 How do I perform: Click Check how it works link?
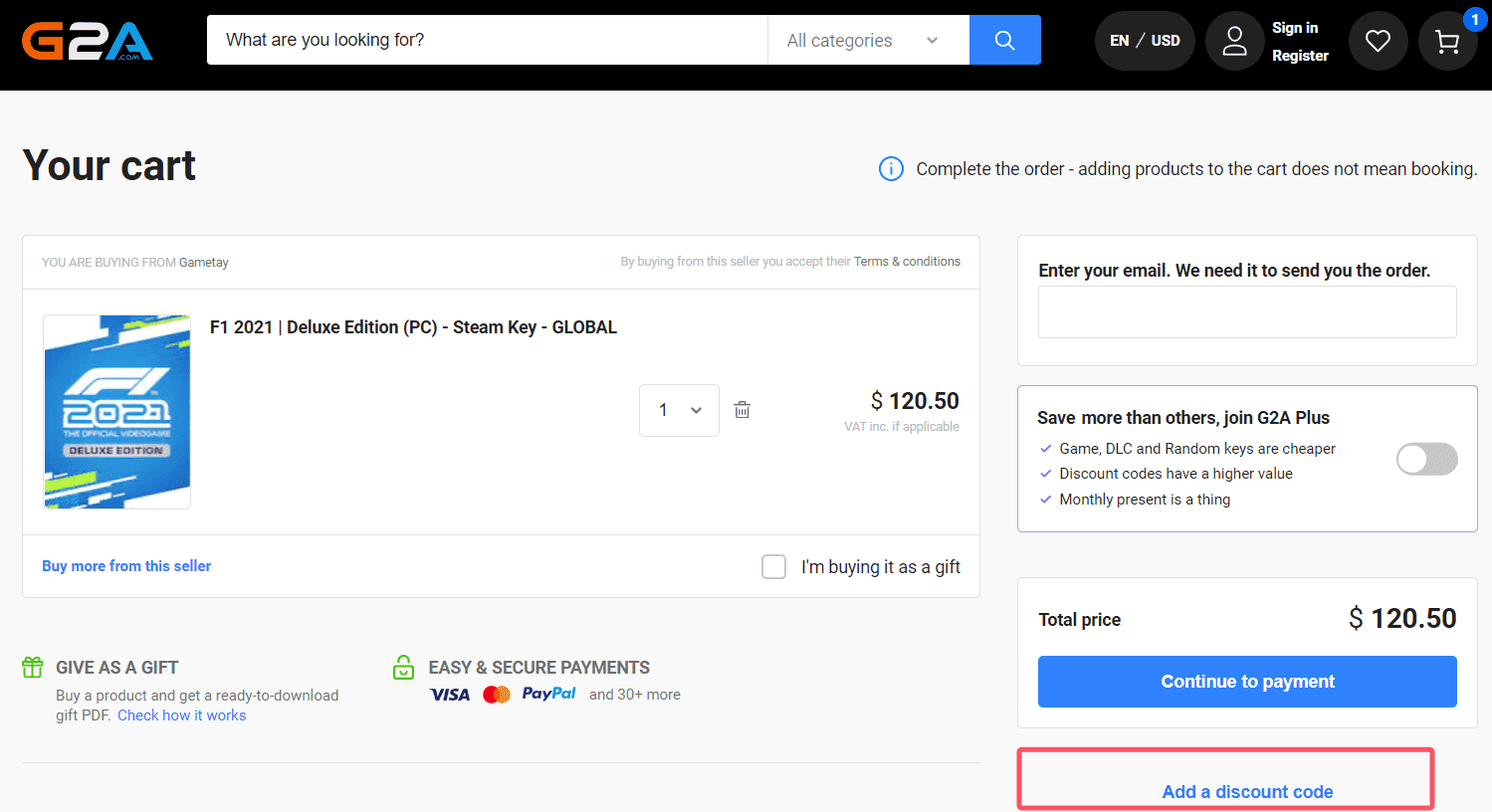(x=181, y=715)
